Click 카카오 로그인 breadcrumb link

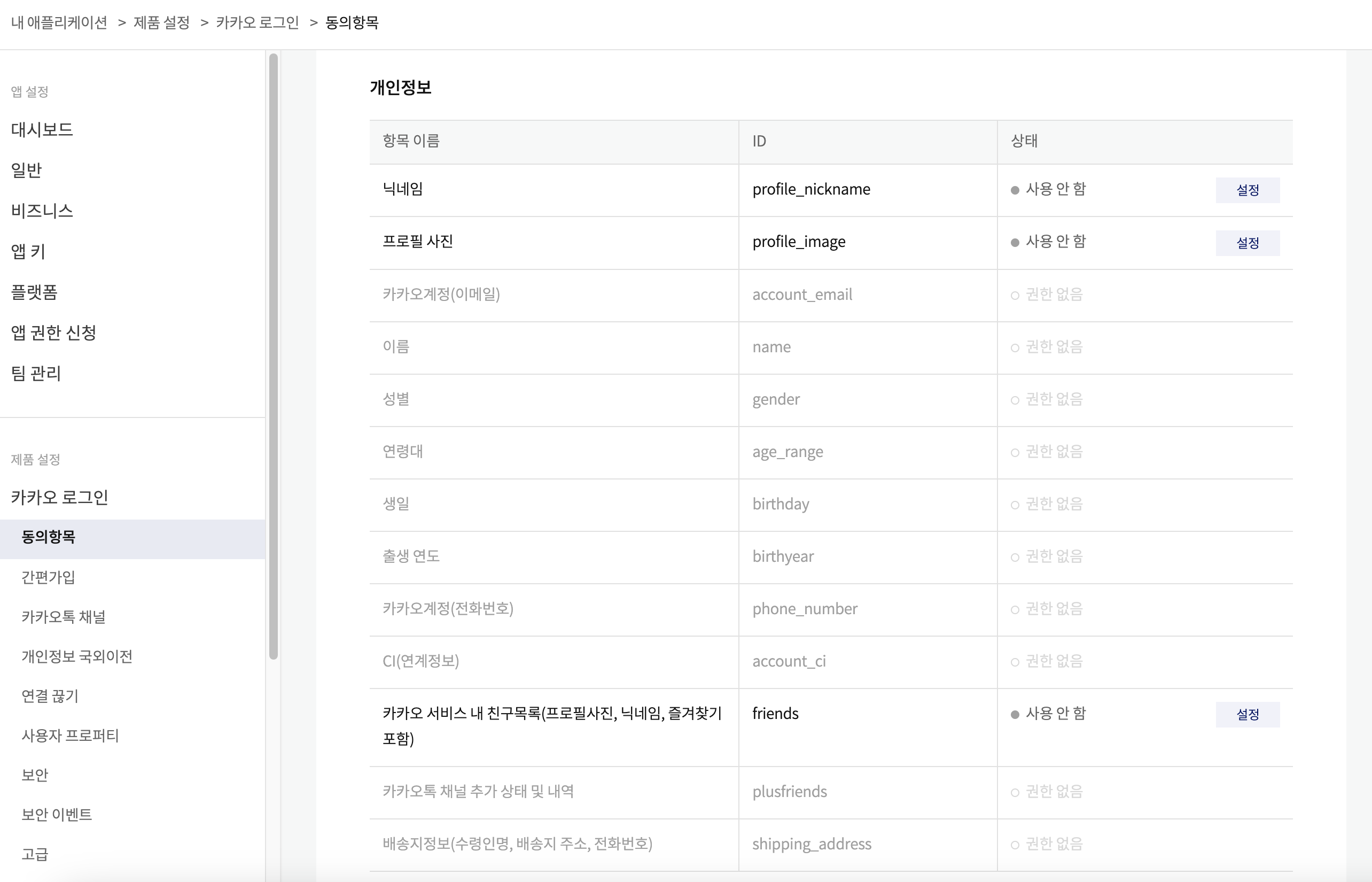(x=257, y=22)
